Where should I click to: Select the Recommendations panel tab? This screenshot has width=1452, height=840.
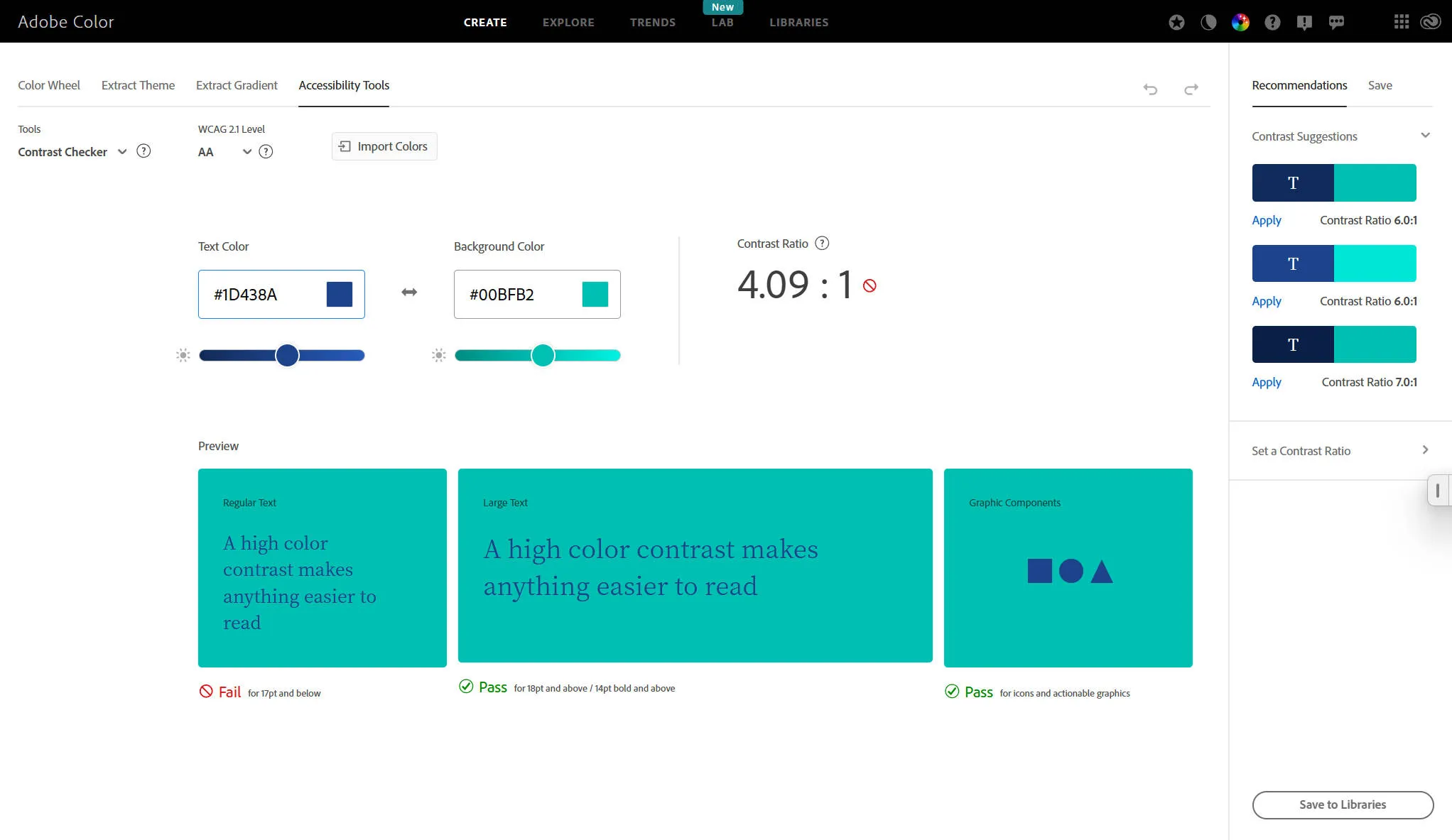click(1299, 85)
